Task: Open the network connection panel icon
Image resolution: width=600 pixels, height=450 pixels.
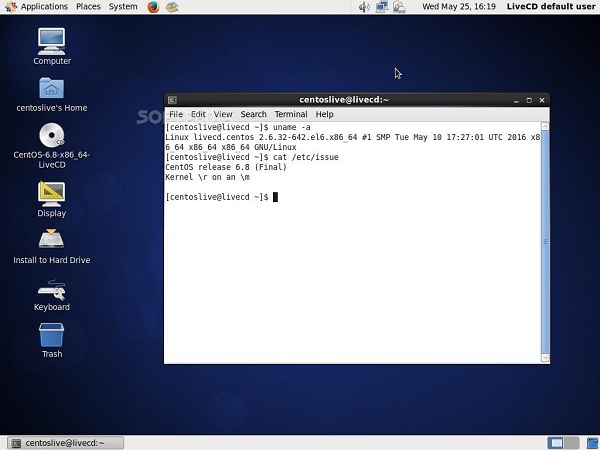Action: 382,7
